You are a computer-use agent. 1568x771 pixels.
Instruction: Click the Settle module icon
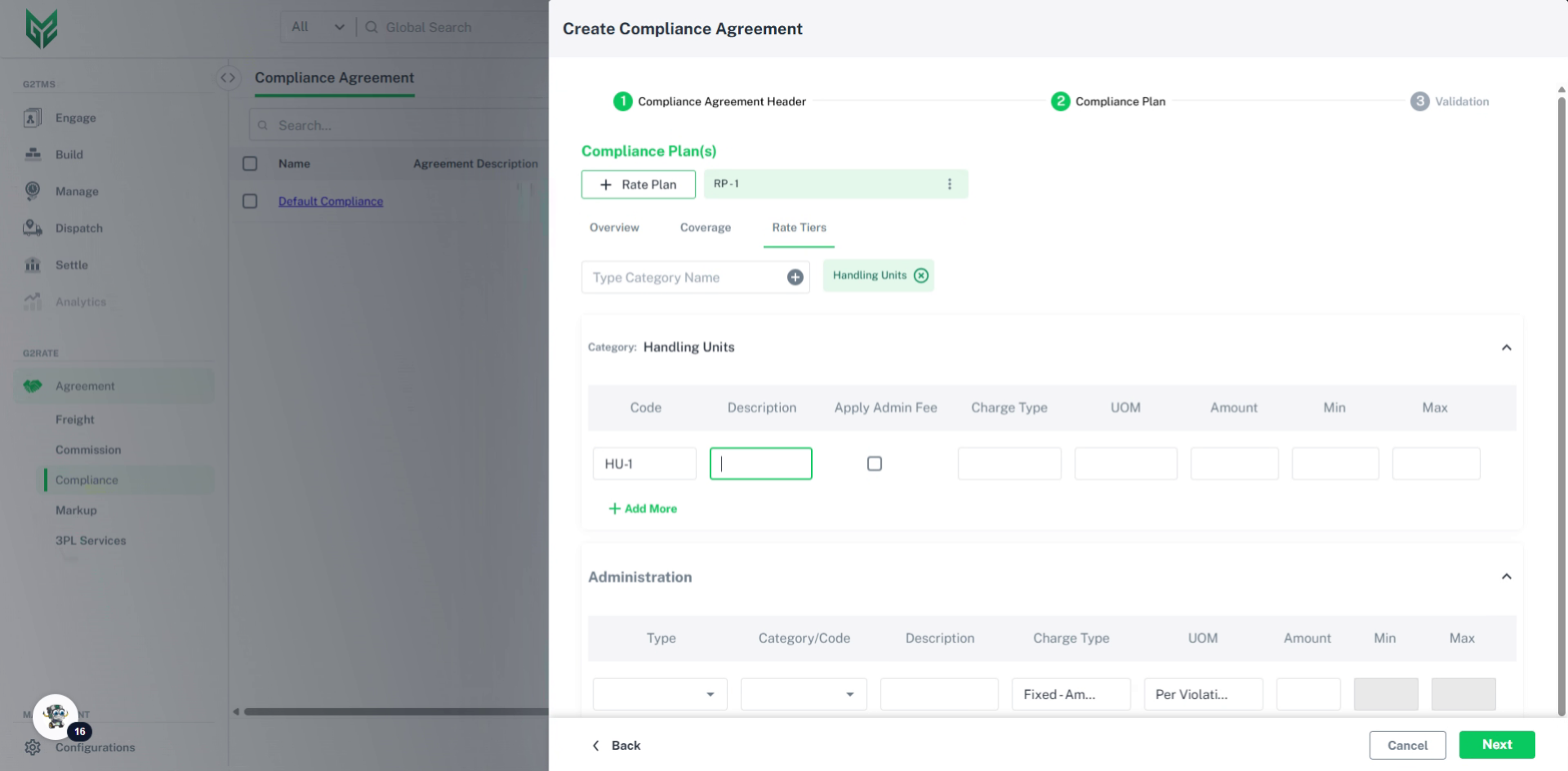pos(32,265)
